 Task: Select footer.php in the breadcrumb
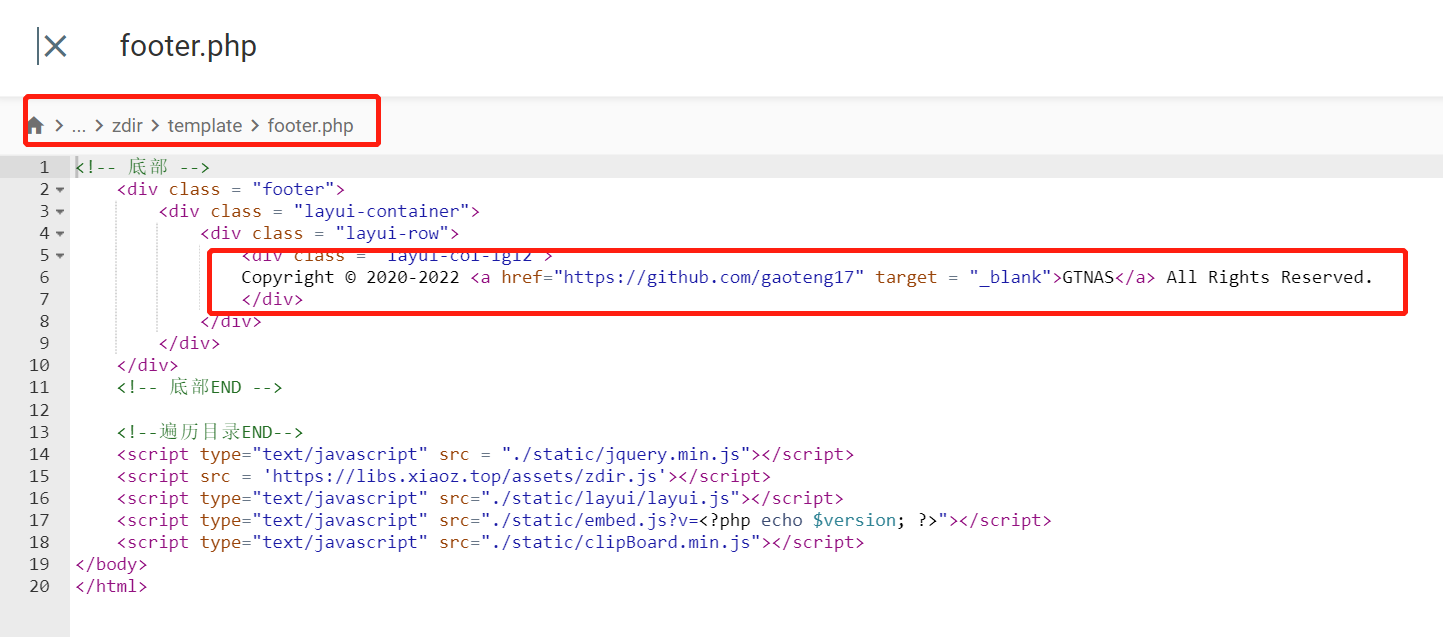pyautogui.click(x=310, y=126)
